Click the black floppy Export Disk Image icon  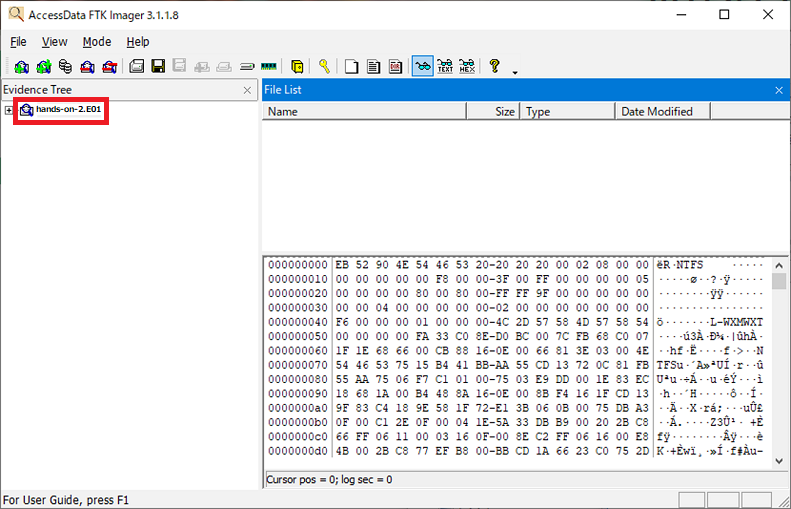pyautogui.click(x=158, y=66)
